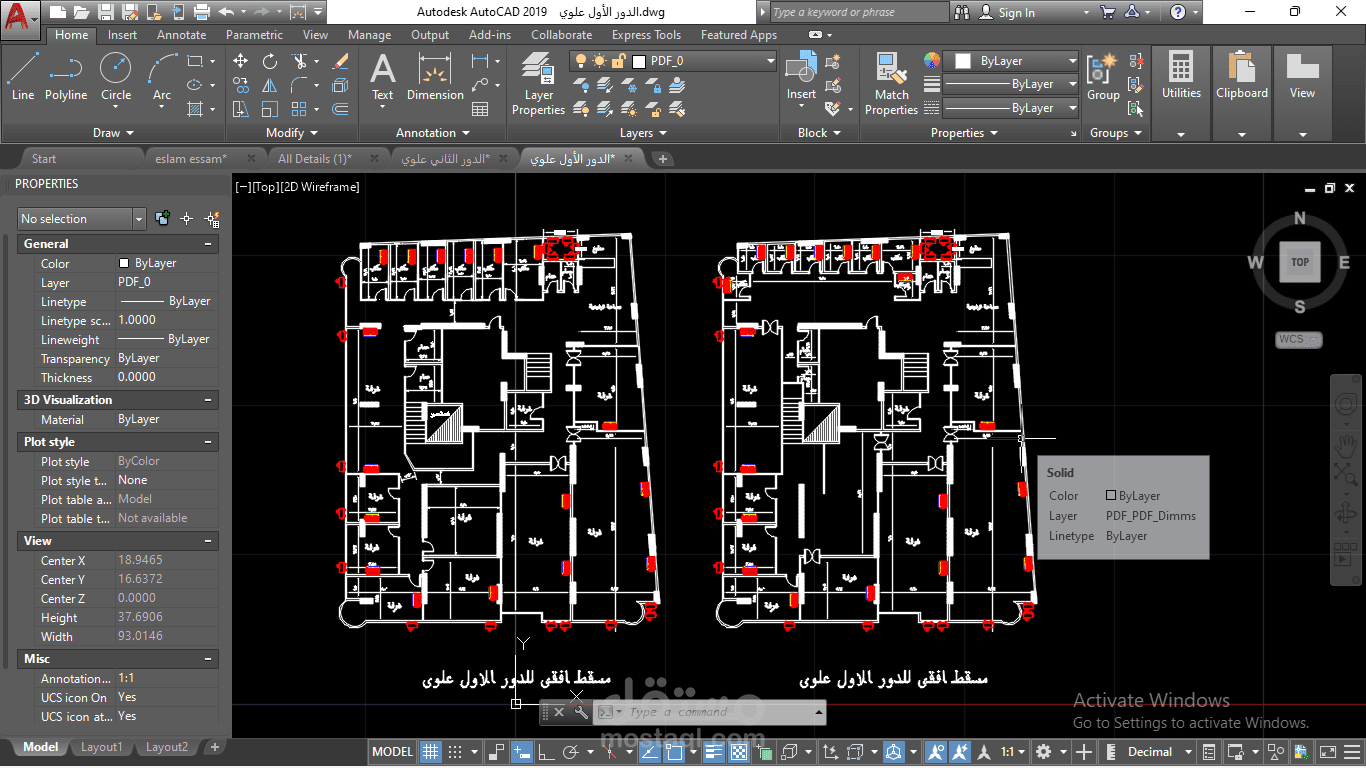This screenshot has height=768, width=1366.
Task: Click the Offset tool icon
Action: (340, 109)
